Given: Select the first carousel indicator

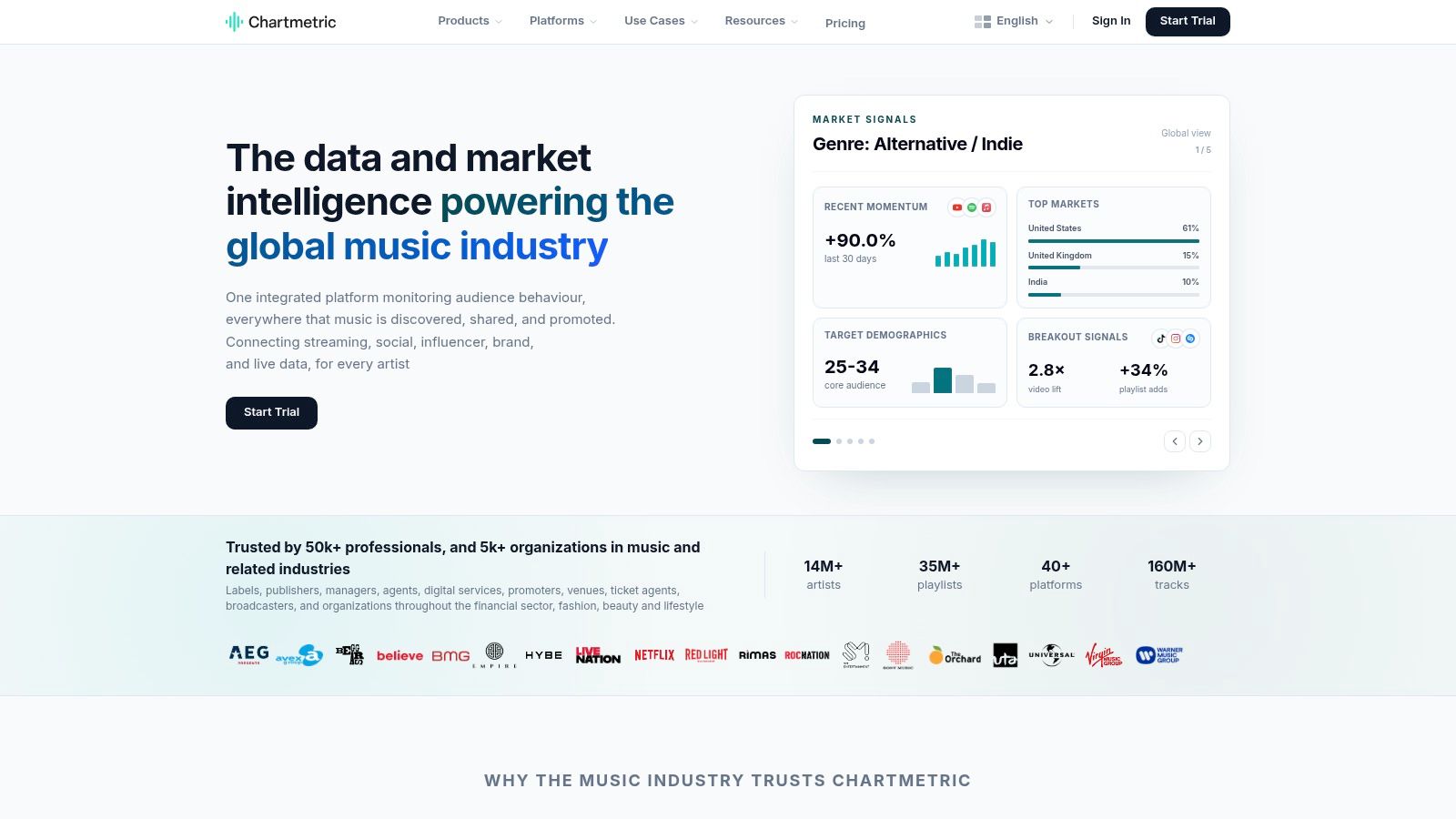Looking at the screenshot, I should coord(822,441).
